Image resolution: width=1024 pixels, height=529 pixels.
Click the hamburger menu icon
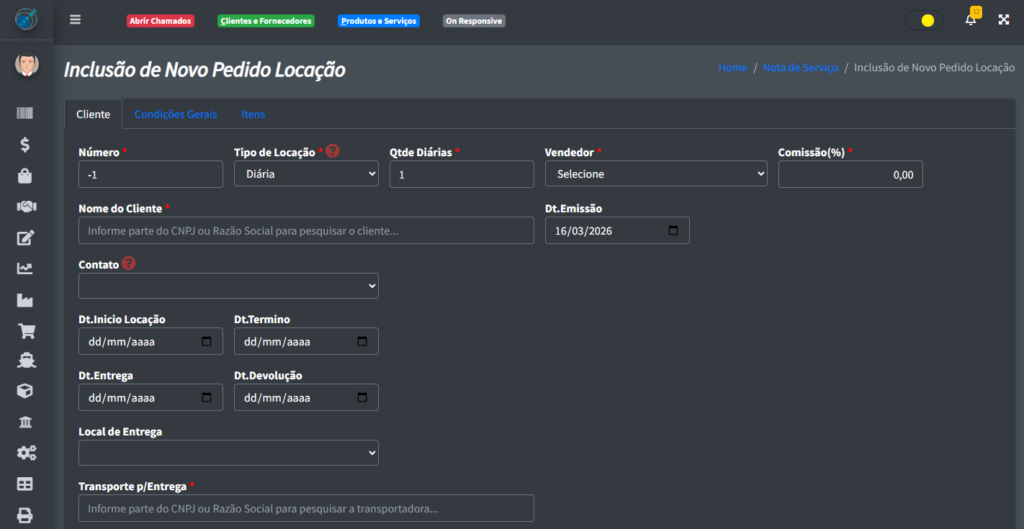(75, 20)
